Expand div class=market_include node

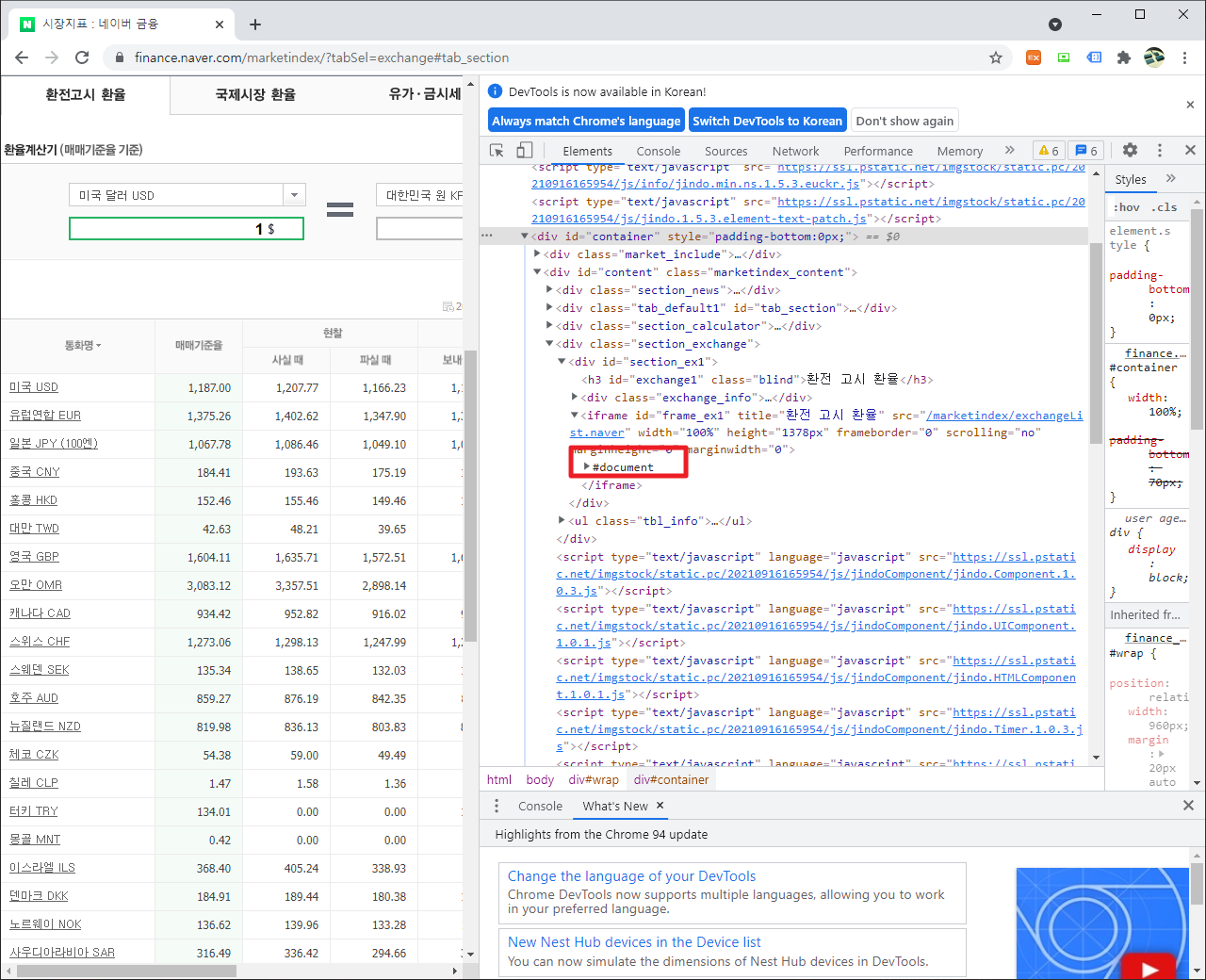coord(537,254)
